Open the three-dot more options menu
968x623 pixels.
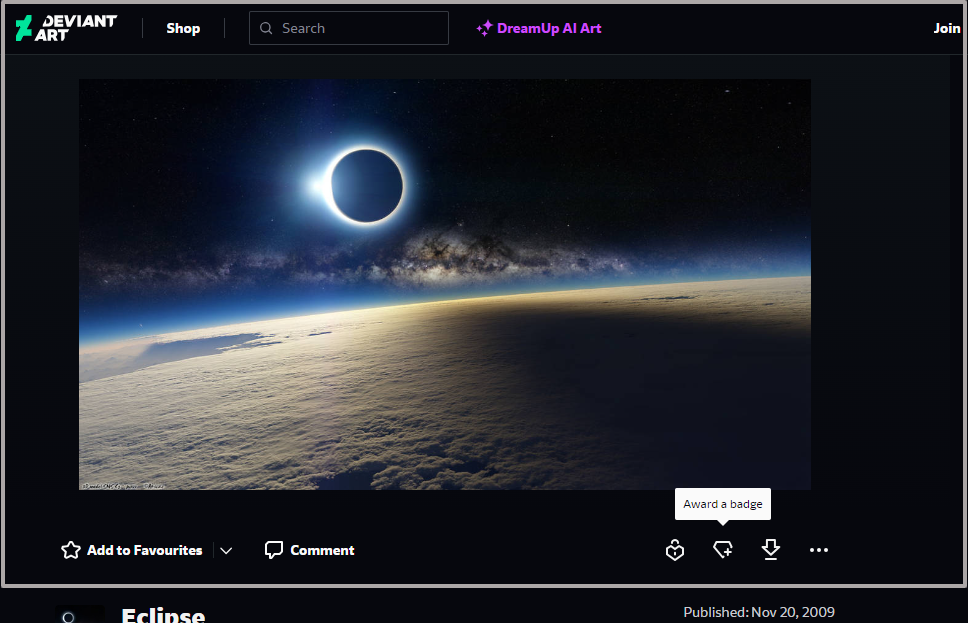point(819,550)
